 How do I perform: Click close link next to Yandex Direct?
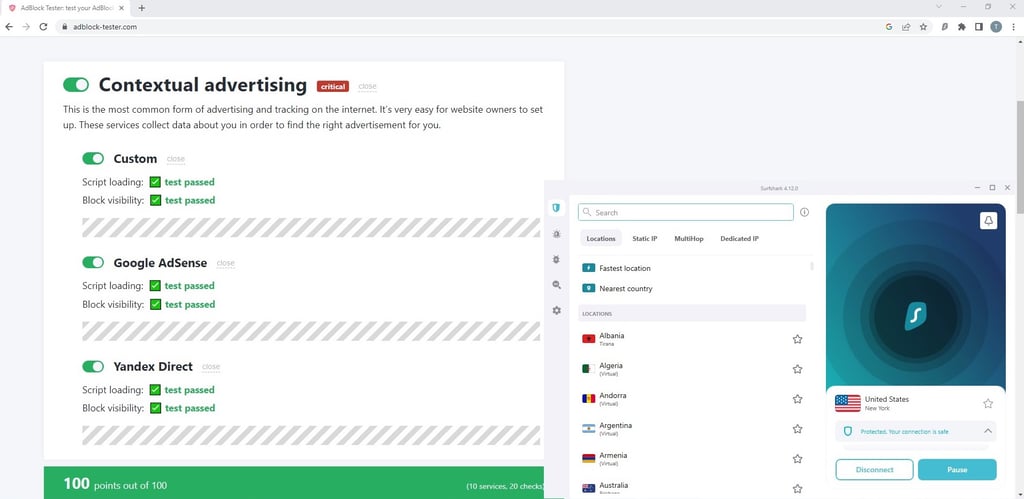(x=211, y=367)
